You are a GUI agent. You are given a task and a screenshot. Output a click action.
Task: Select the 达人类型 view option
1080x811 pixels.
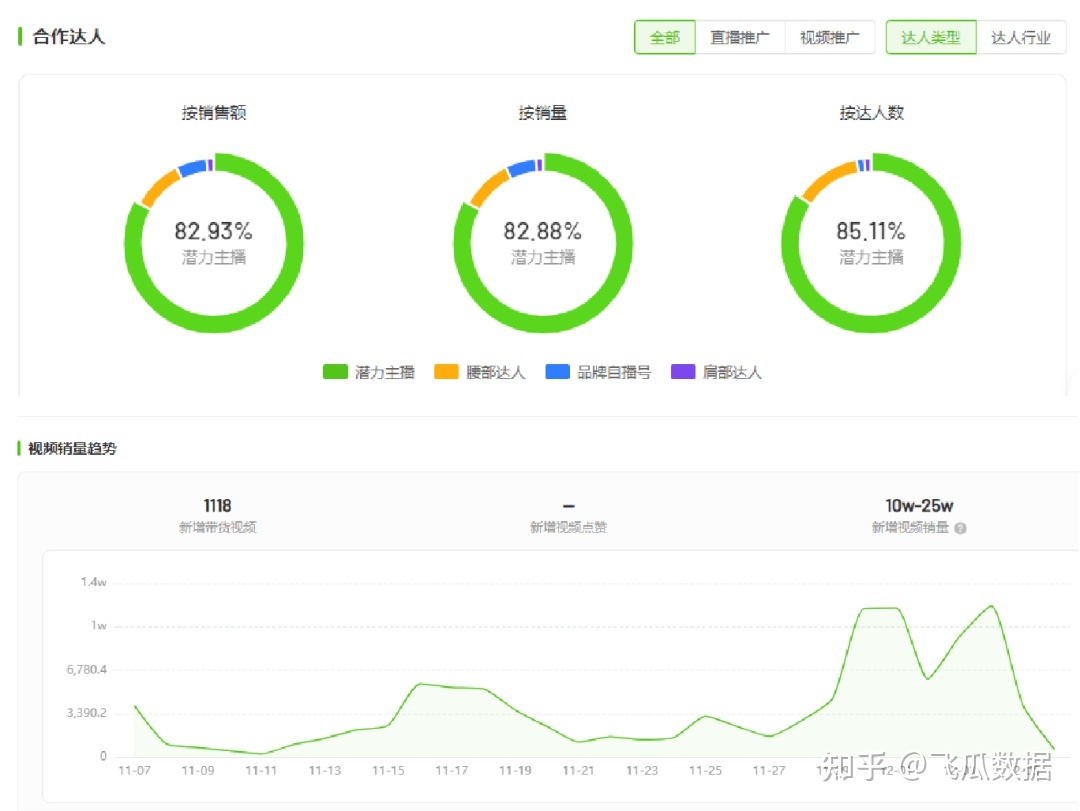931,38
